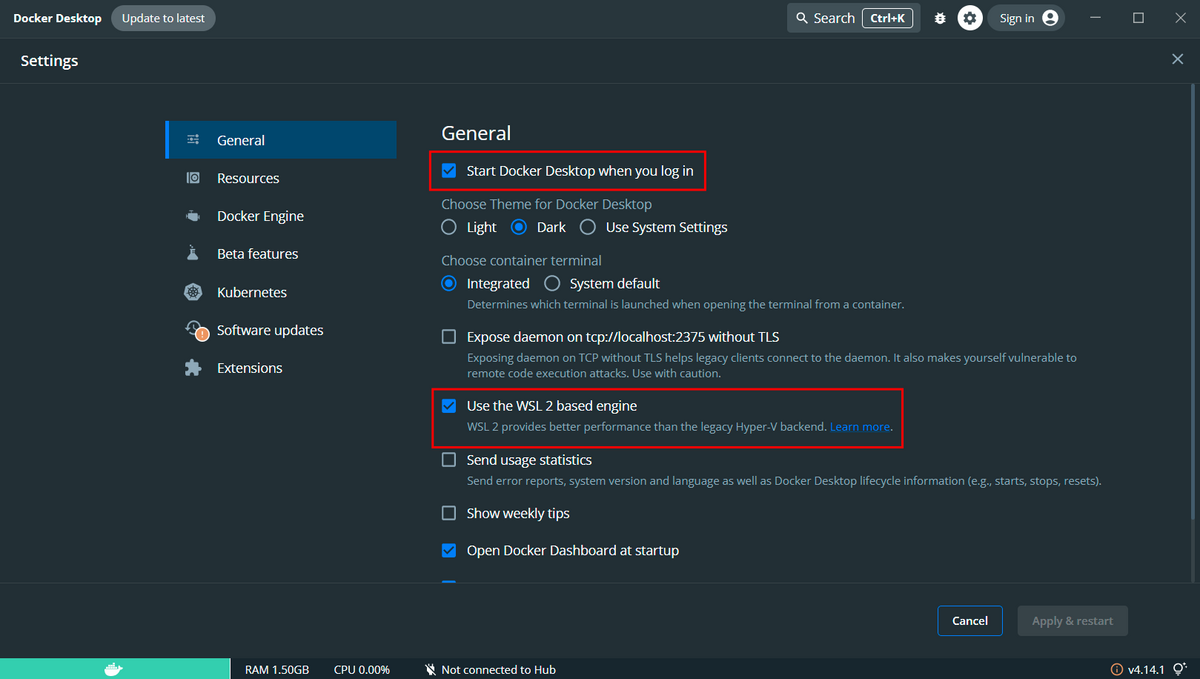Enable Send usage statistics checkbox

tap(449, 460)
